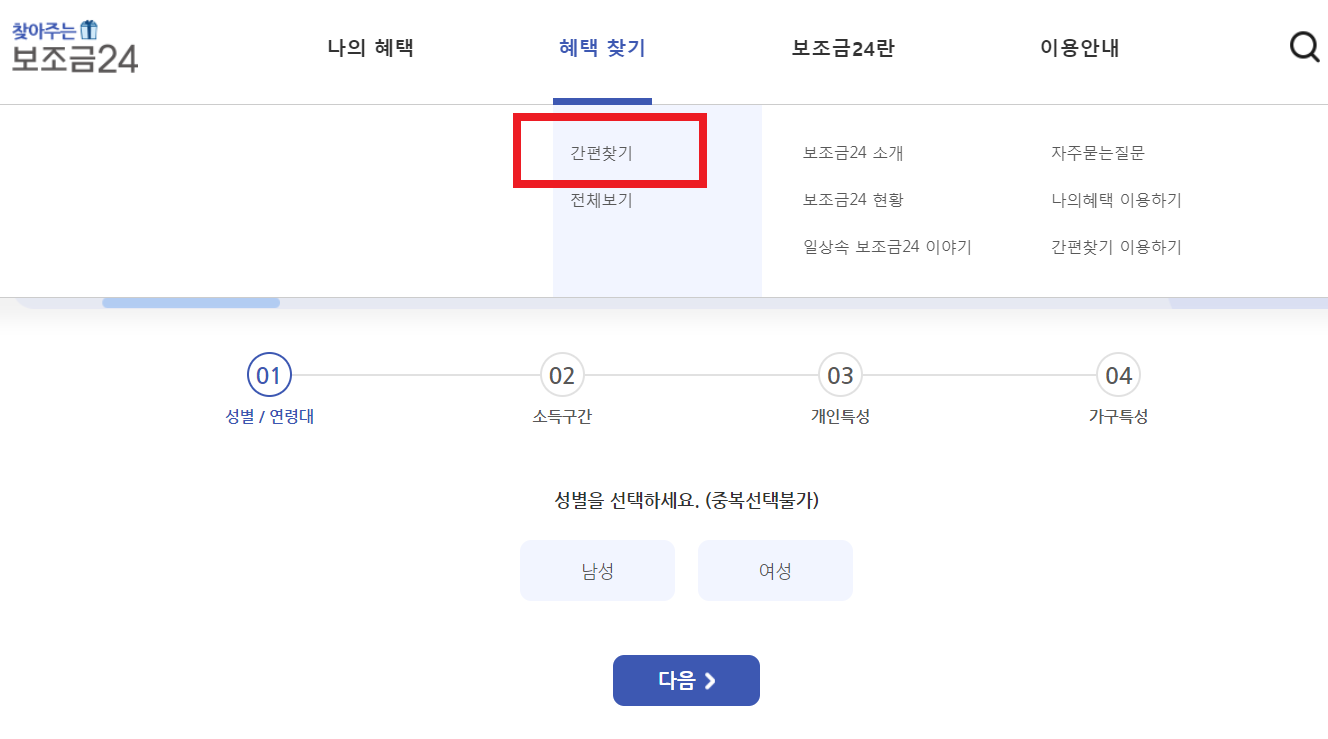The width and height of the screenshot is (1328, 739).
Task: Click the 보조금24 logo
Action: point(75,47)
